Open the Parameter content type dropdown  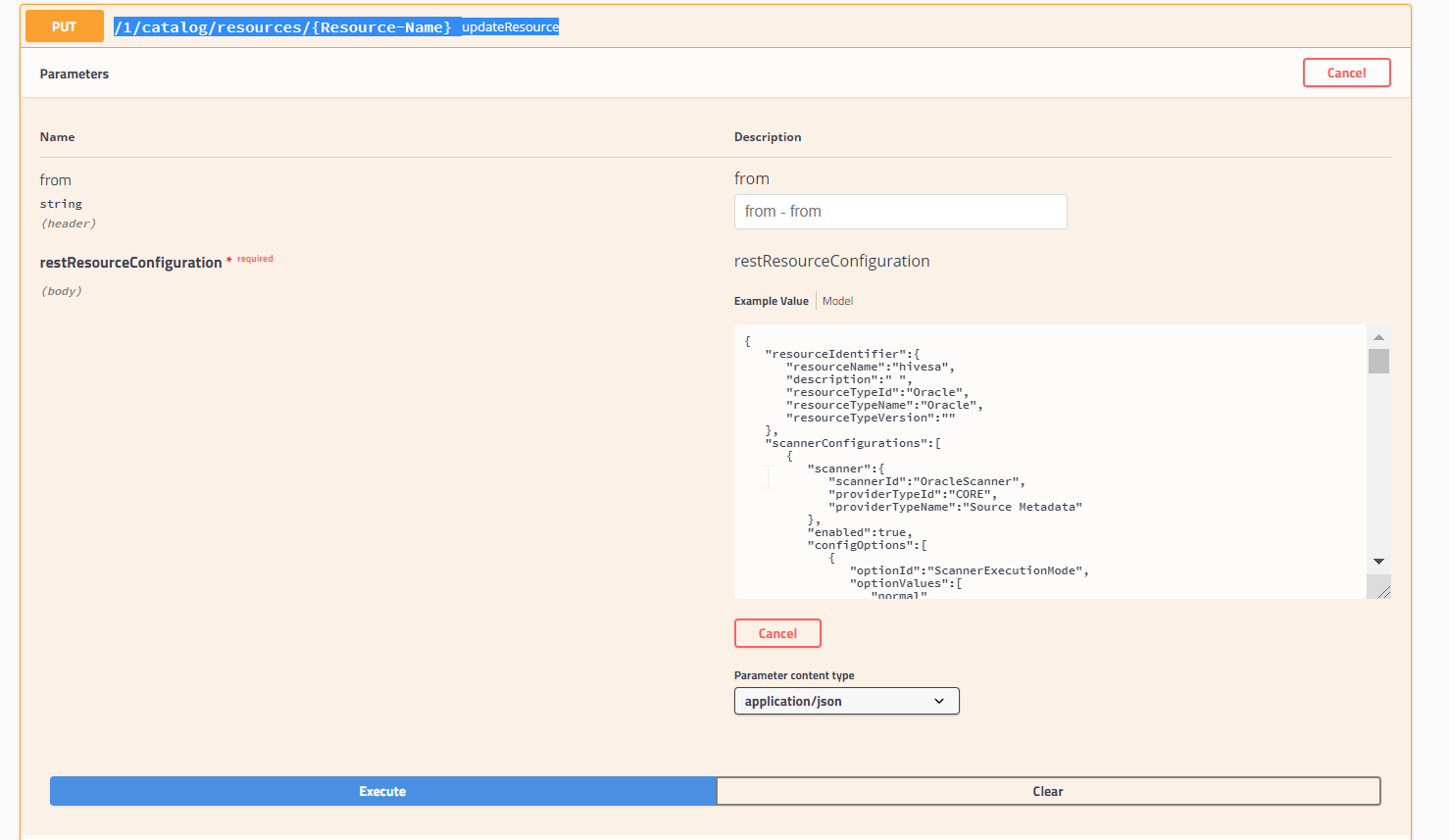[846, 701]
